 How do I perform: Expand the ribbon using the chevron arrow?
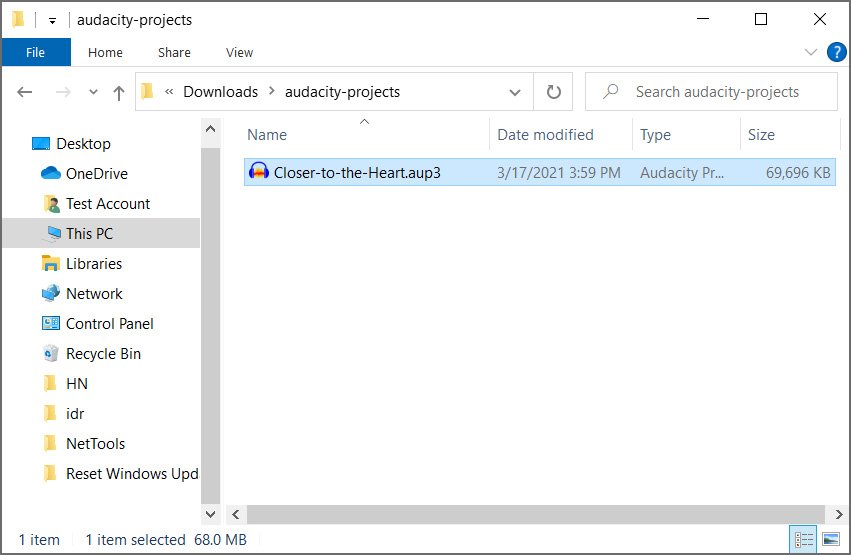click(811, 52)
